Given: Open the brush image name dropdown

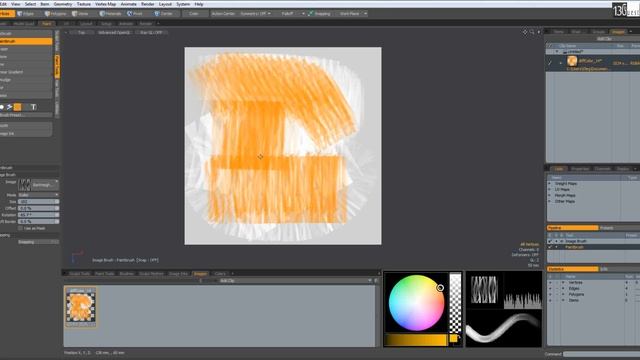Looking at the screenshot, I should 45,184.
